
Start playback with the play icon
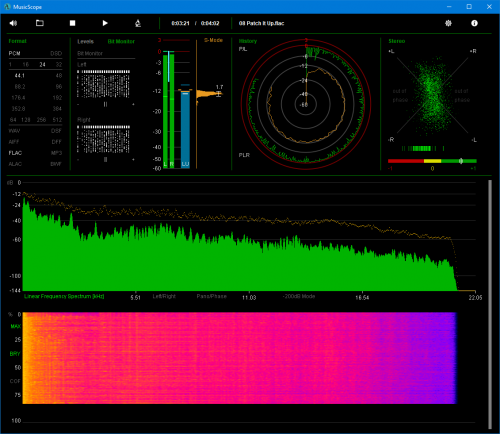pos(105,23)
